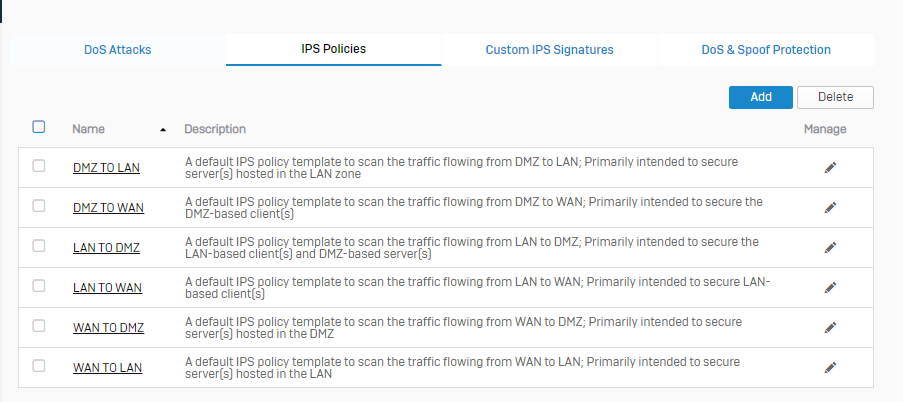
Task: Open the DMZ TO WAN policy link
Action: click(108, 208)
